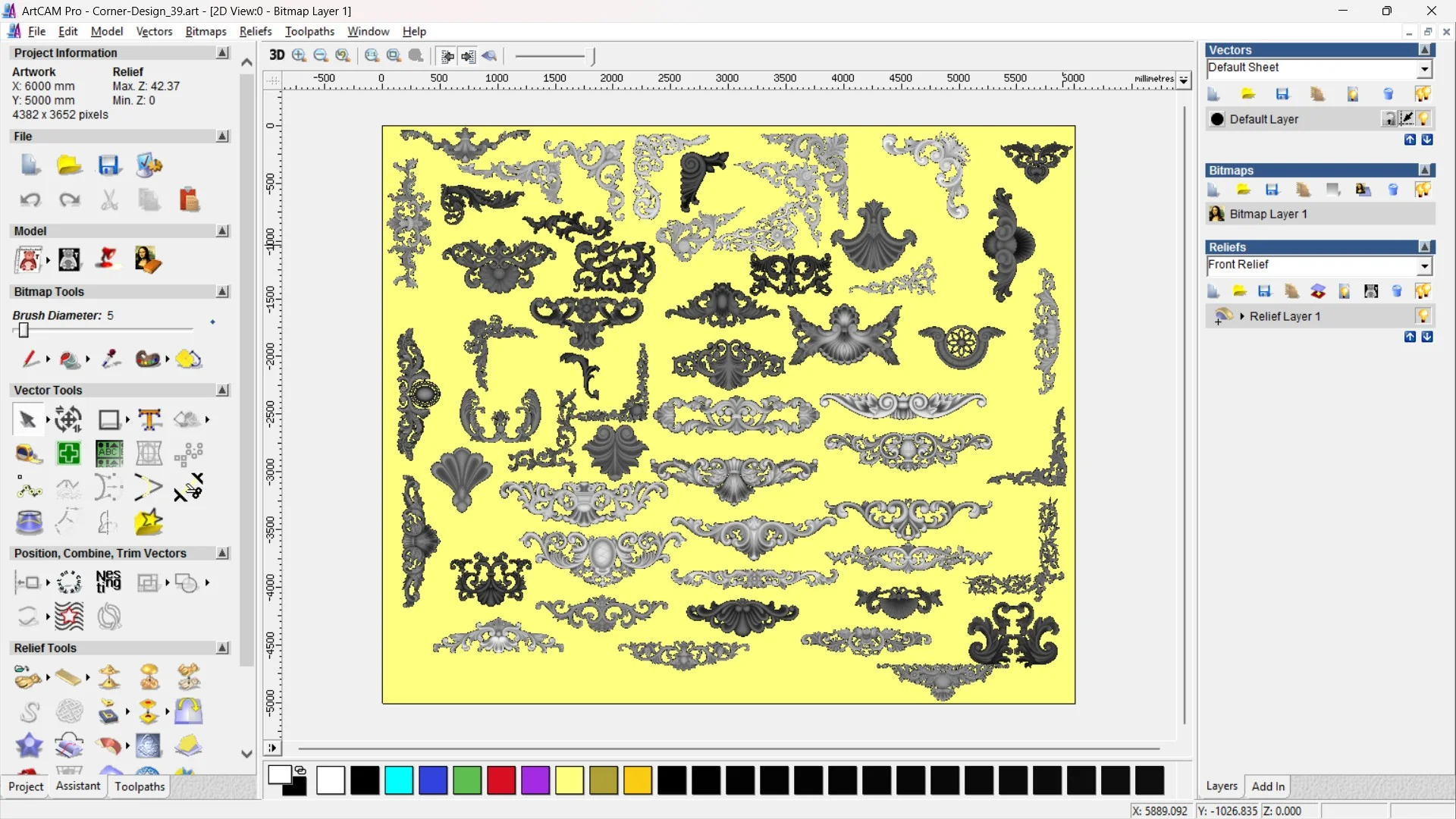Click the save file icon

108,165
